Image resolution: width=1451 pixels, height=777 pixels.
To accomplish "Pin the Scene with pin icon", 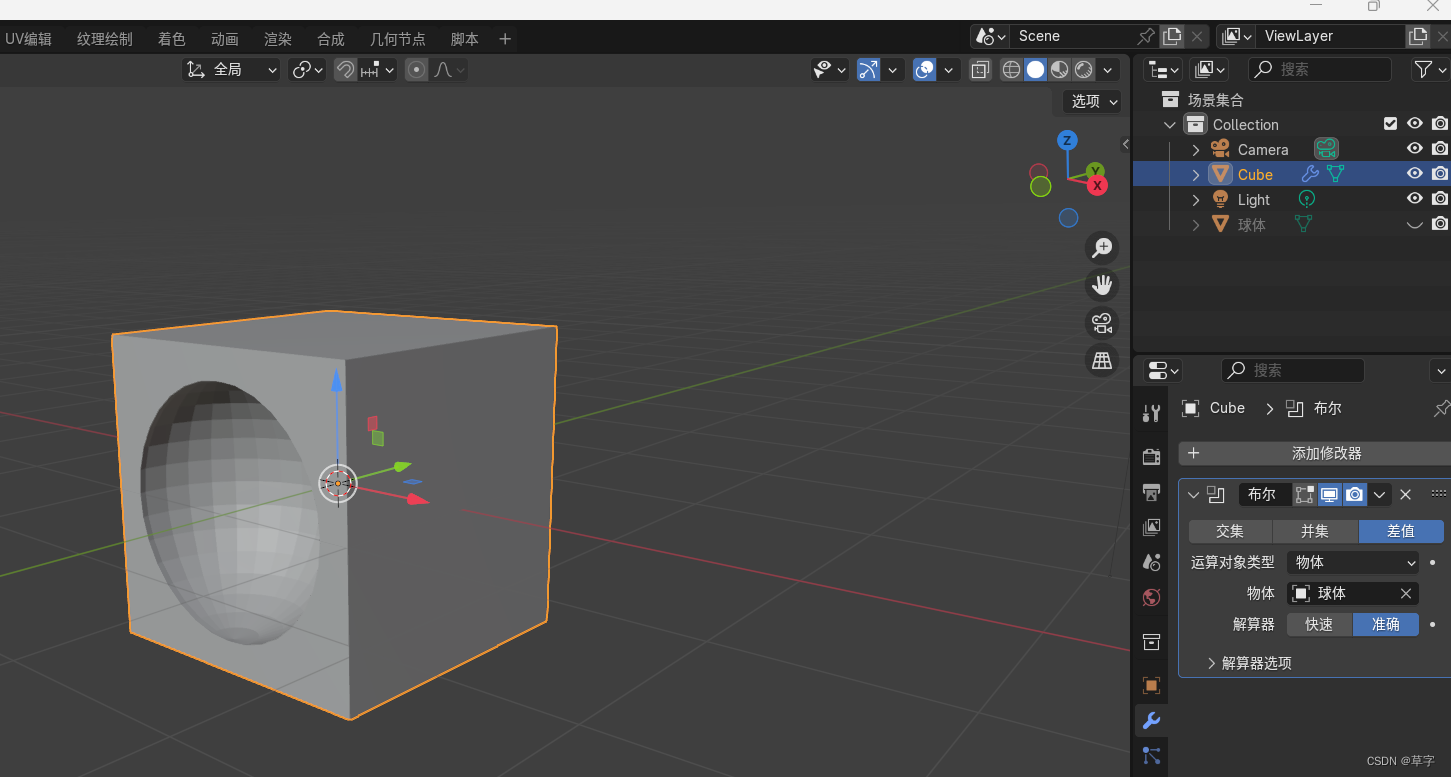I will click(1146, 36).
